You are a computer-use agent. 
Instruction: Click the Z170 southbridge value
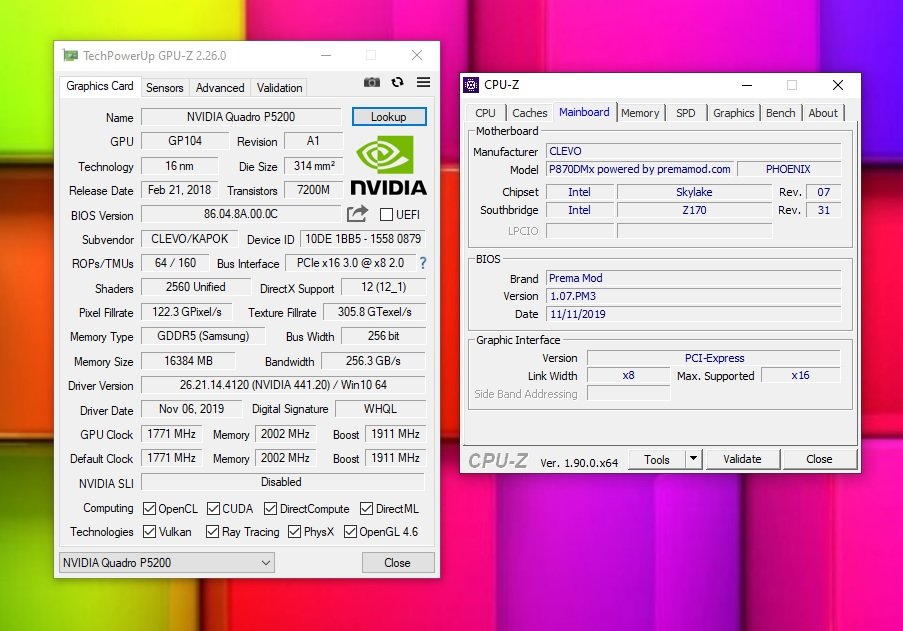[x=694, y=210]
